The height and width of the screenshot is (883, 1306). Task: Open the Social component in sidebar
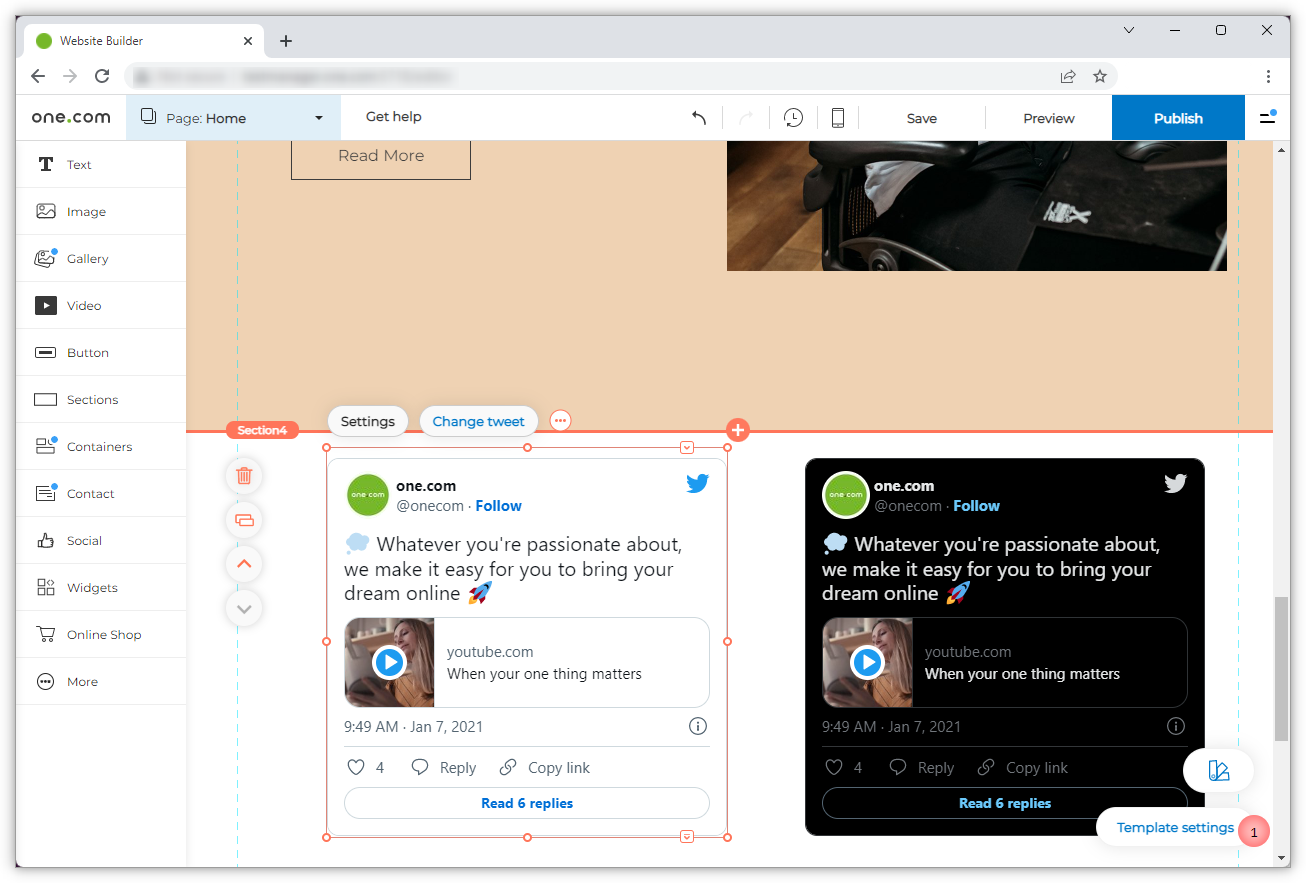click(x=101, y=541)
